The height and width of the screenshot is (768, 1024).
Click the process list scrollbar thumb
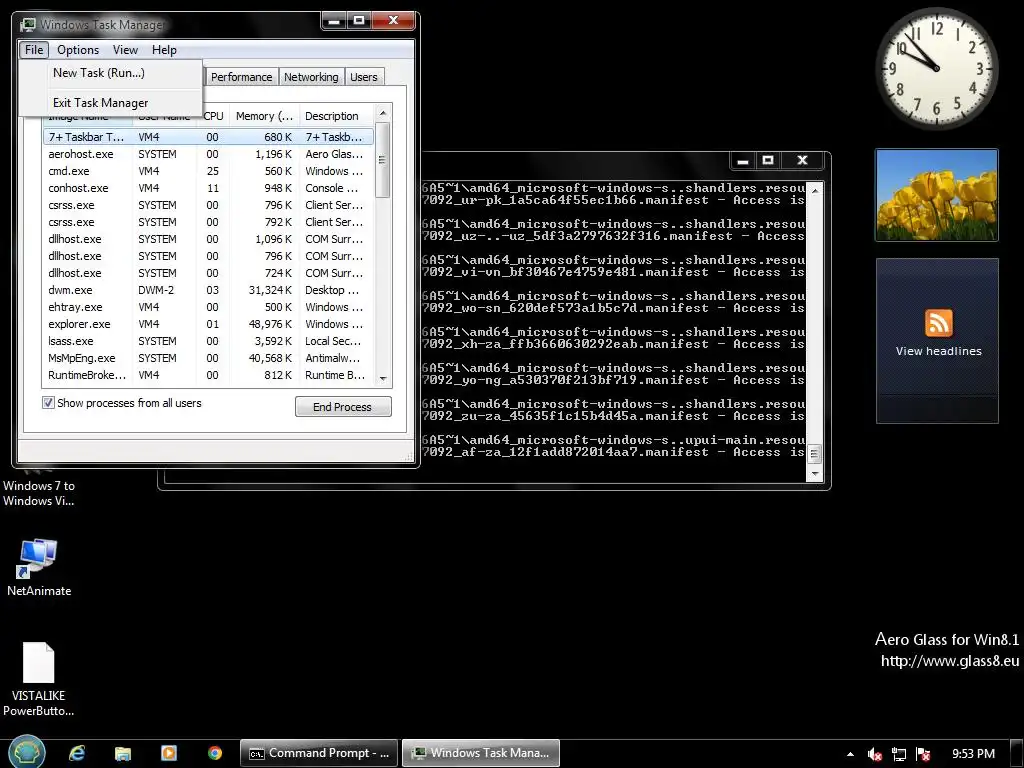(x=383, y=161)
